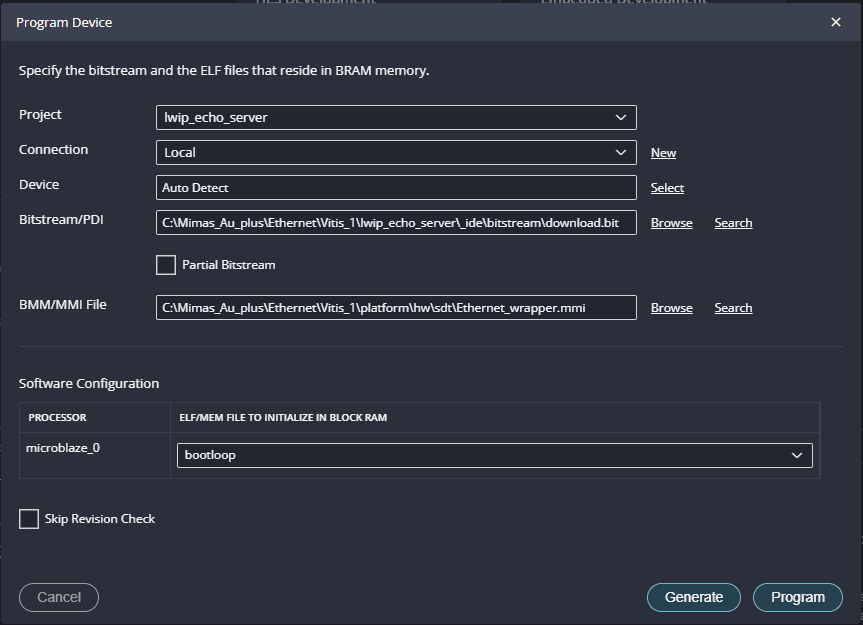Click the BMM/MMI file path field
Image resolution: width=863 pixels, height=625 pixels.
pyautogui.click(x=396, y=308)
